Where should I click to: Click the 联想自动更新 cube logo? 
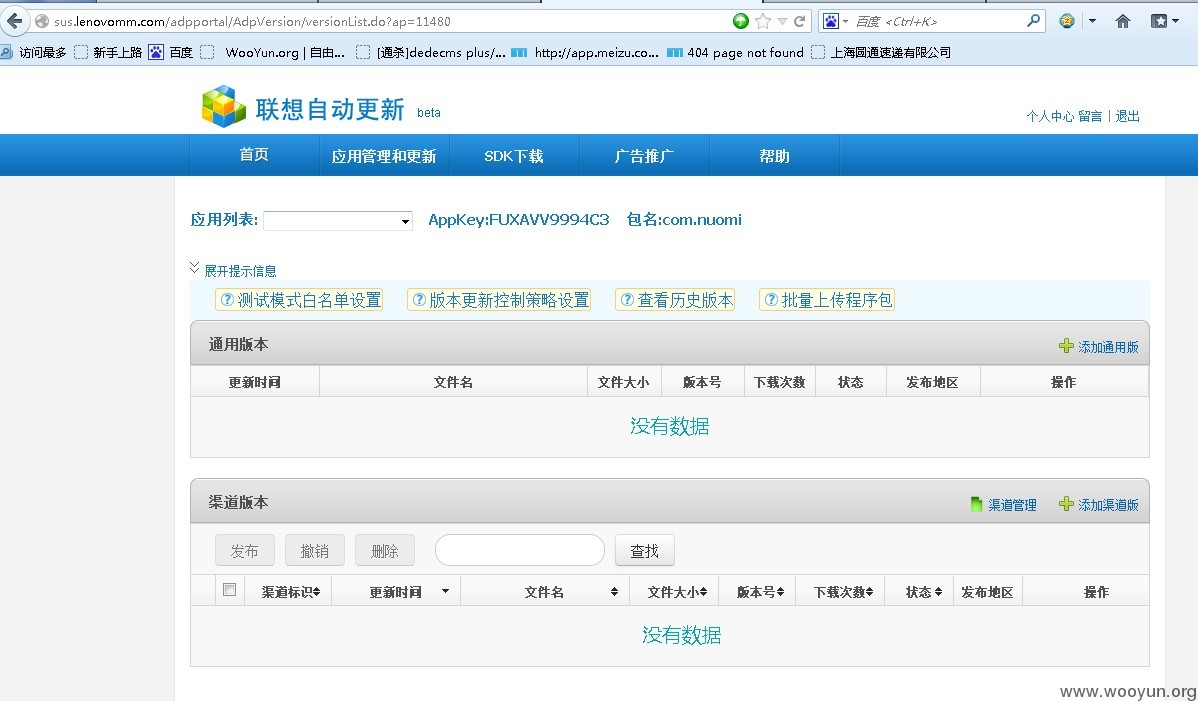pyautogui.click(x=223, y=106)
